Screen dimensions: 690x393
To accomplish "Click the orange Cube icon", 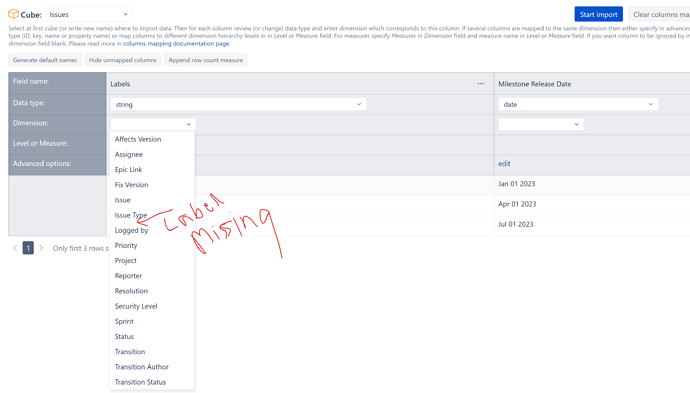I will click(14, 14).
